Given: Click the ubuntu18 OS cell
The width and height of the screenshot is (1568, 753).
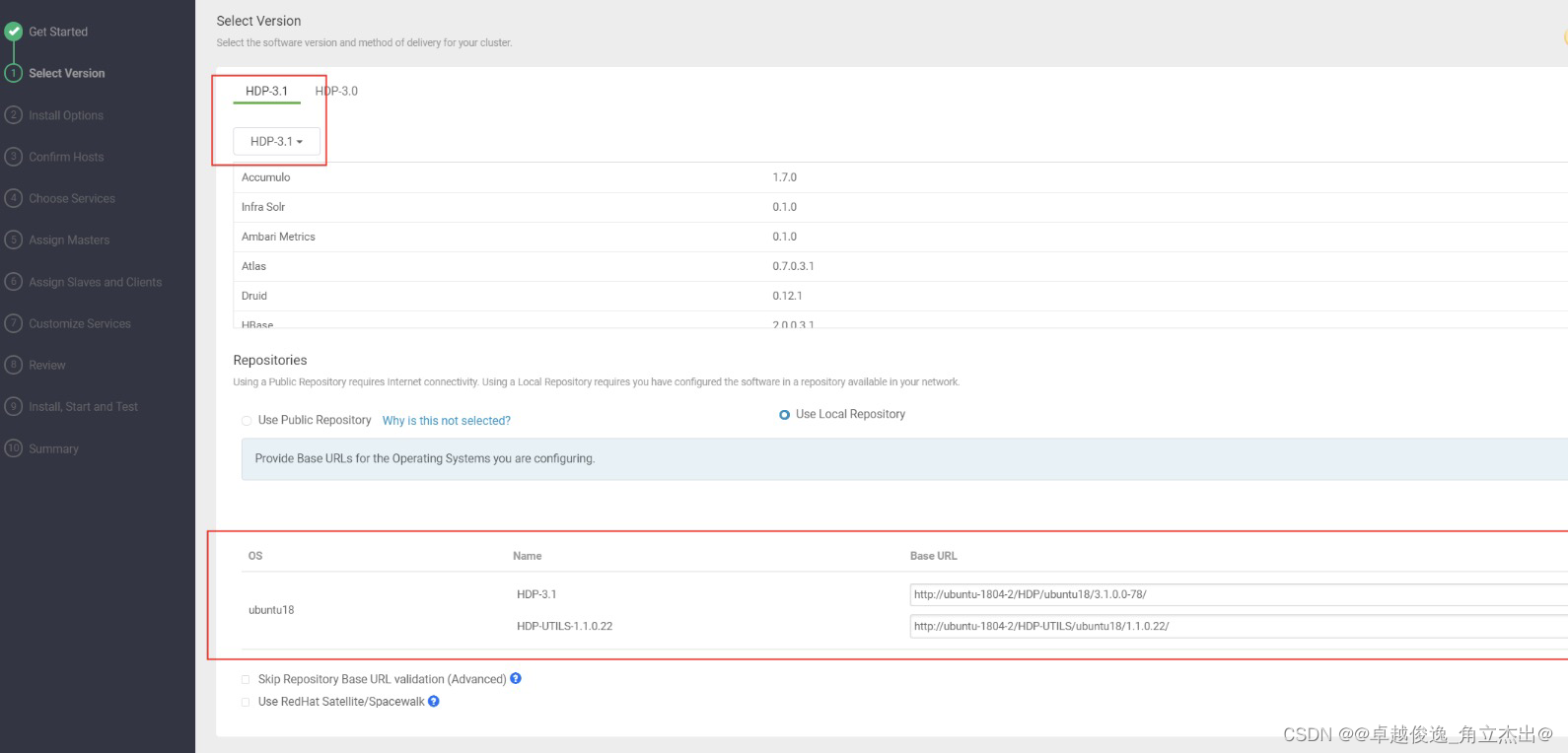Looking at the screenshot, I should [271, 610].
